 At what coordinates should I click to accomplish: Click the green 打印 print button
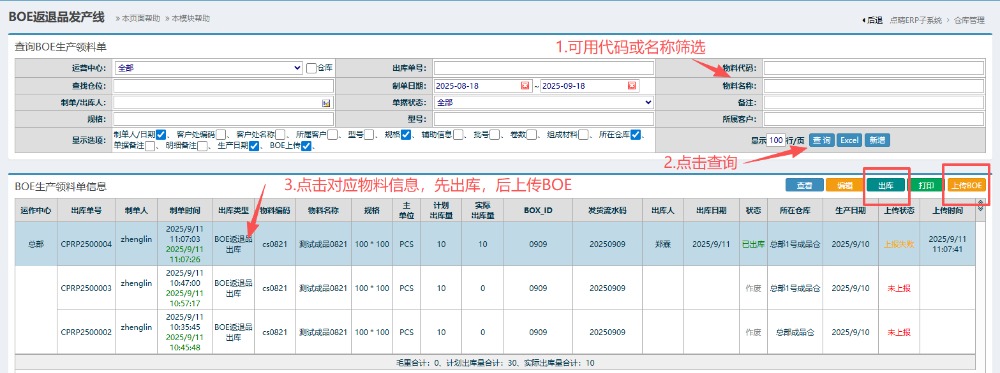[x=926, y=185]
